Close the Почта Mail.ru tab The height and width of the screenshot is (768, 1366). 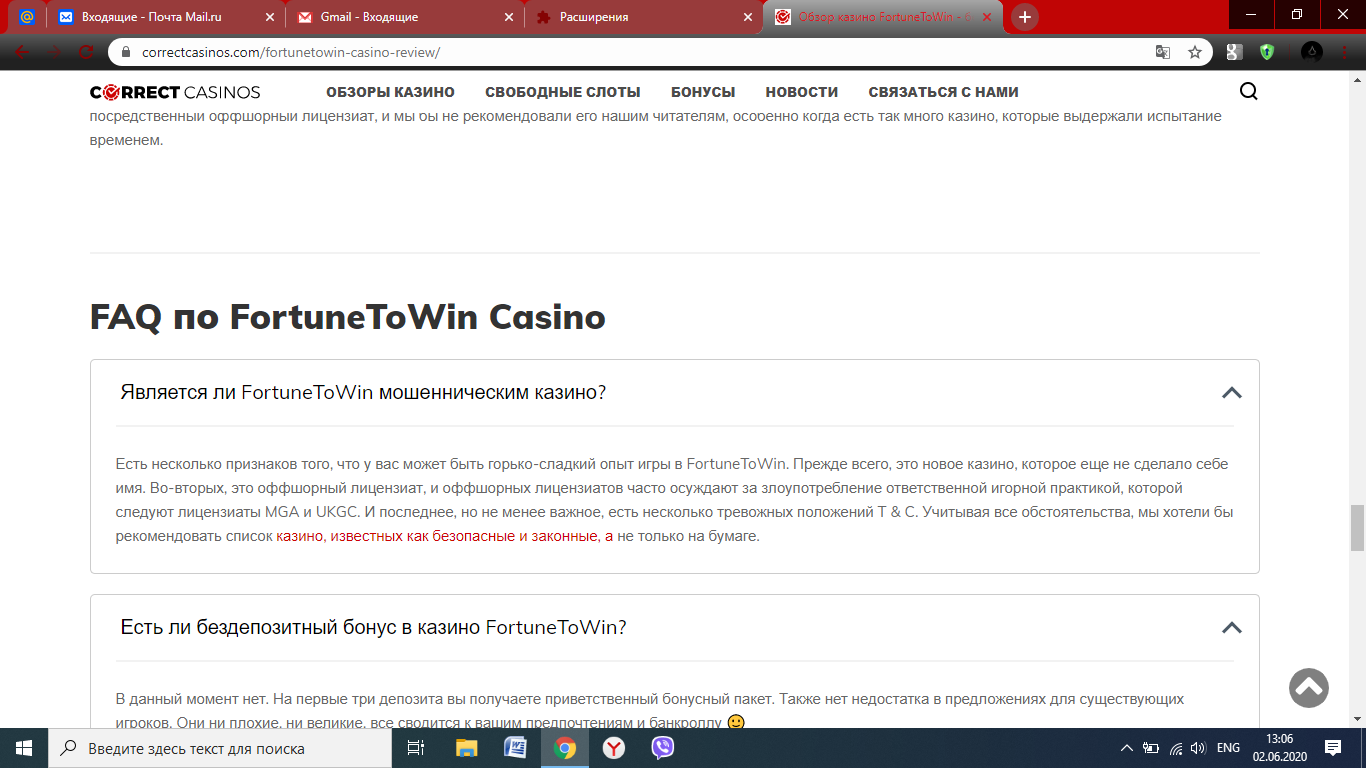point(269,17)
